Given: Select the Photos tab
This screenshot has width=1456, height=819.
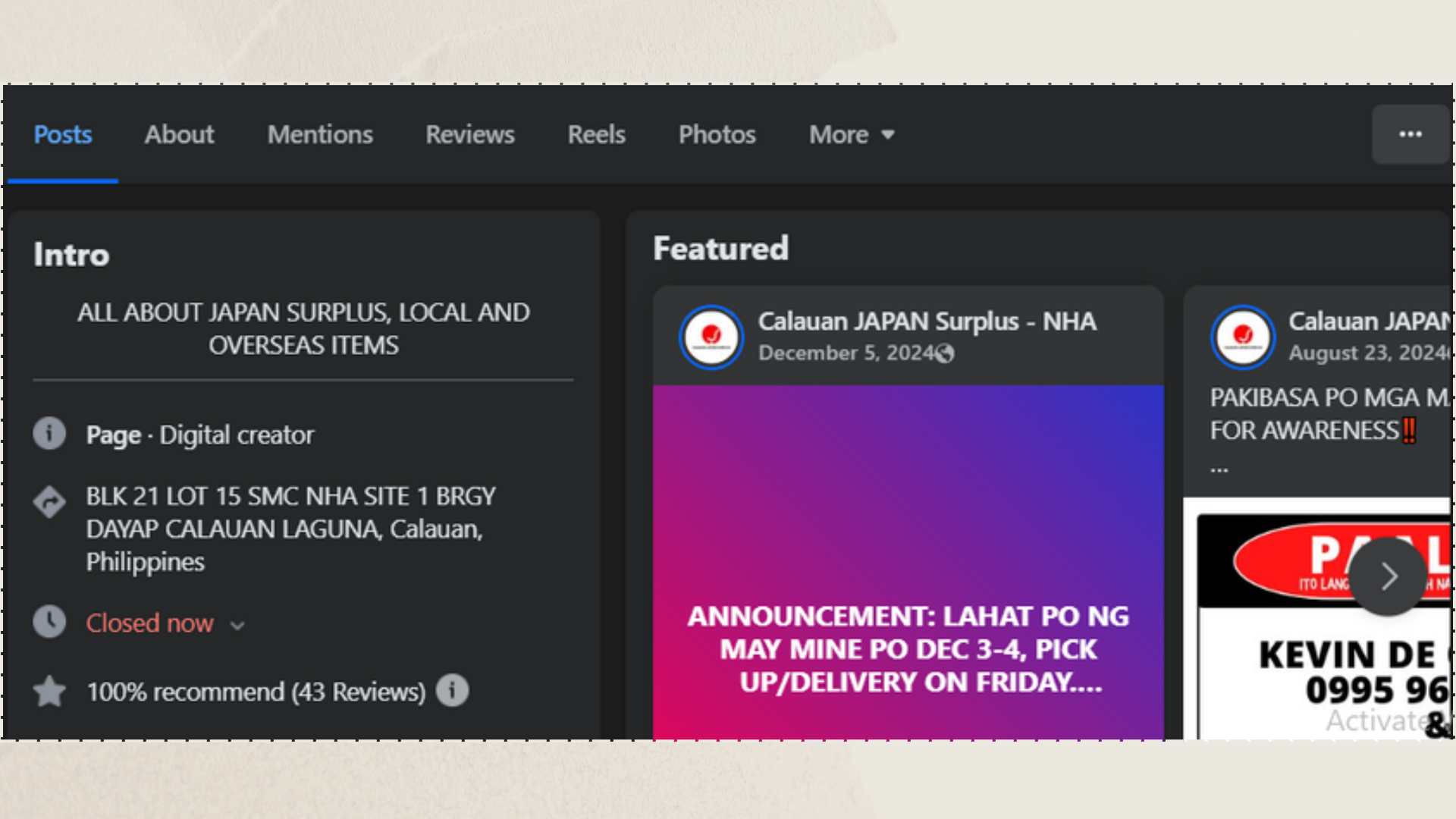Looking at the screenshot, I should 717,135.
